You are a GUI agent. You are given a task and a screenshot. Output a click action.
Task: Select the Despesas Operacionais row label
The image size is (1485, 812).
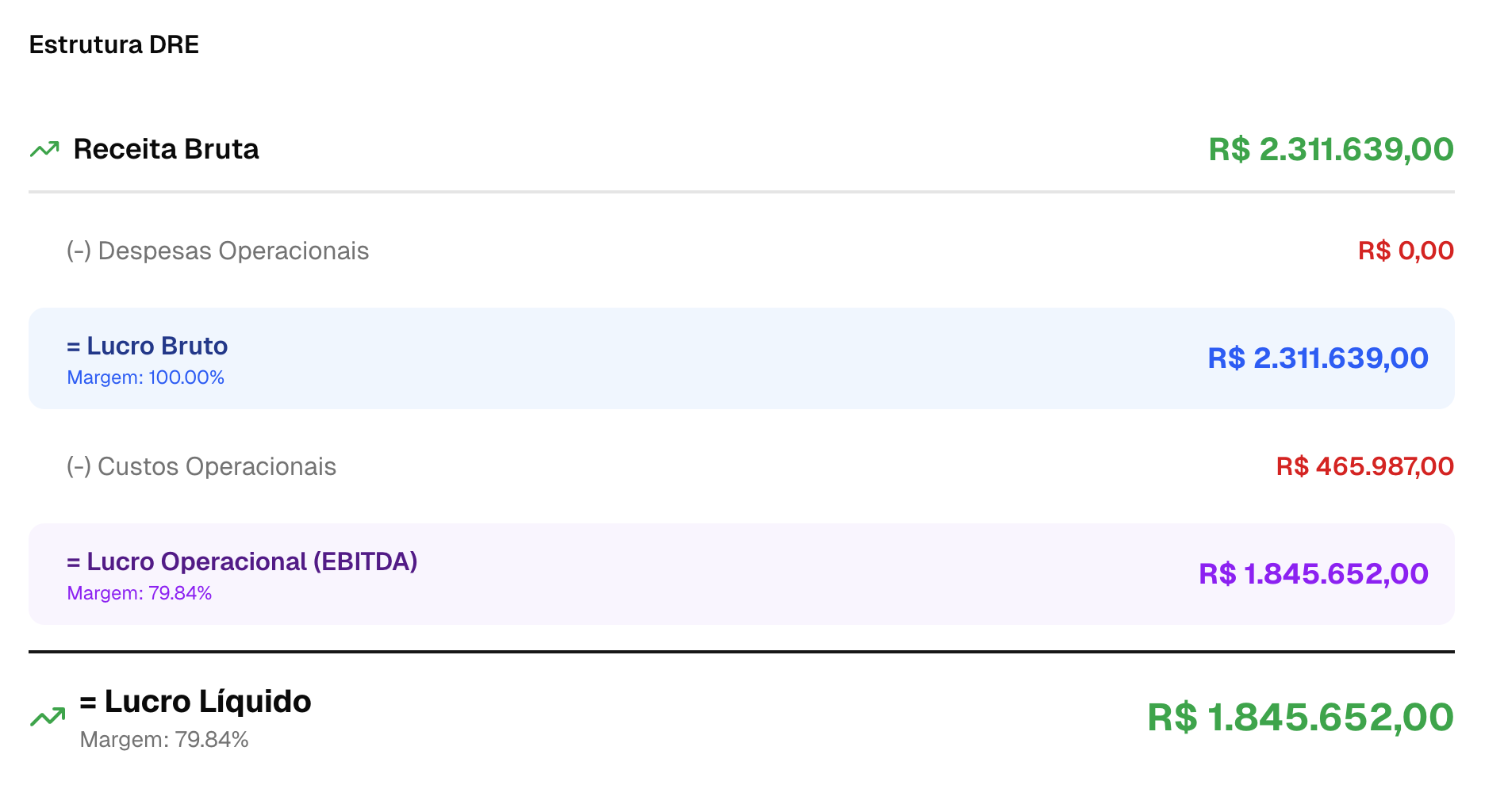pos(217,251)
